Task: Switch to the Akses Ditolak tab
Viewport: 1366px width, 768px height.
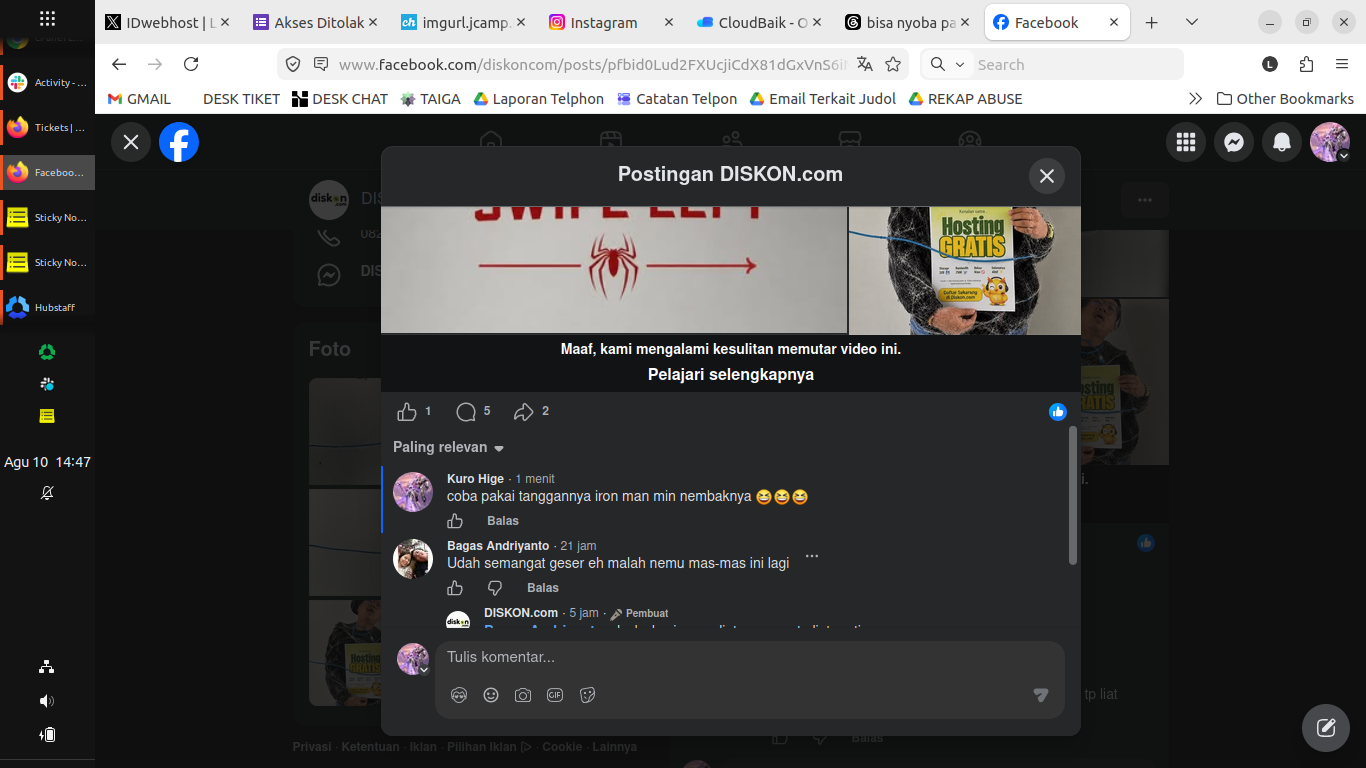Action: point(315,22)
